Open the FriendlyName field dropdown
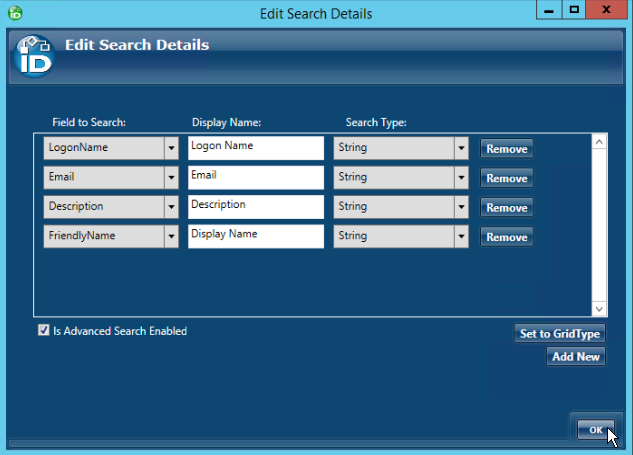The width and height of the screenshot is (633, 455). (x=171, y=237)
